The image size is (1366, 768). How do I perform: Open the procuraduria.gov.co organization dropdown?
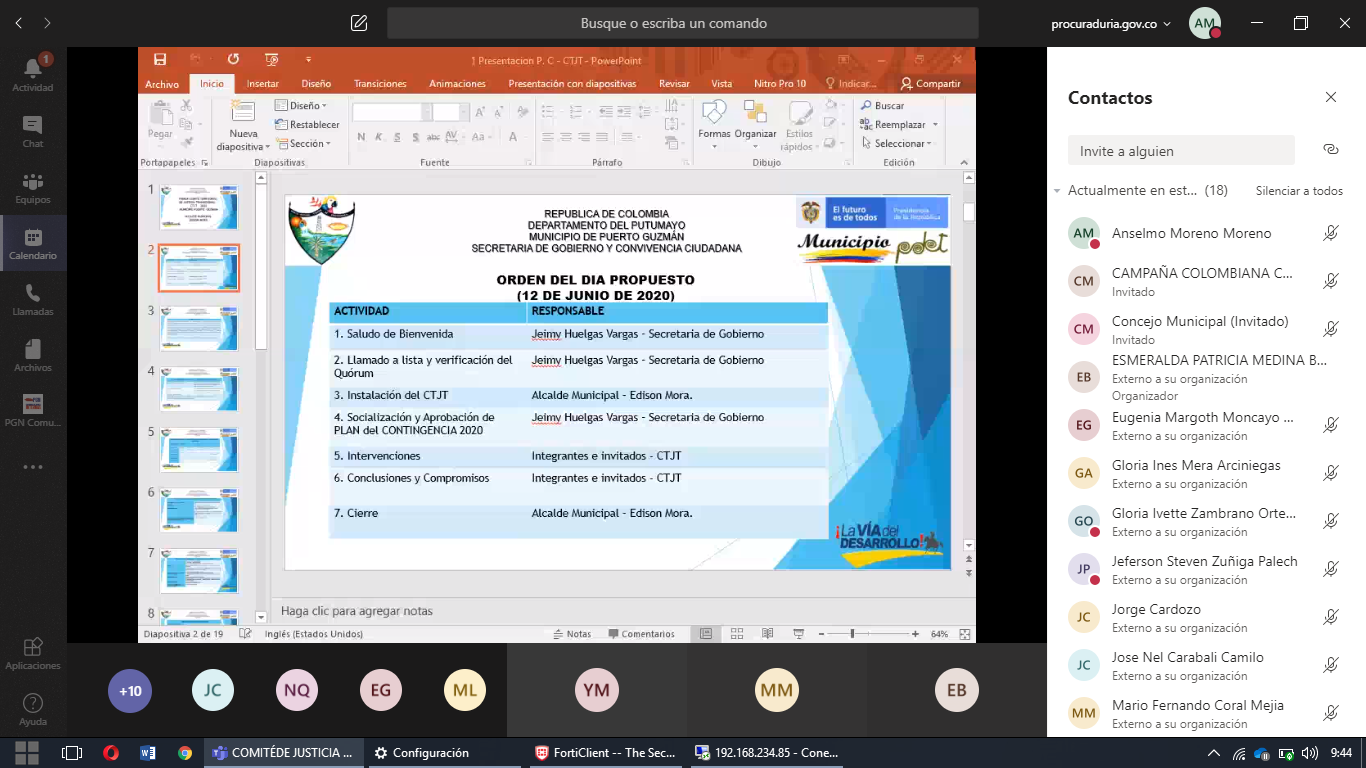pyautogui.click(x=1110, y=24)
